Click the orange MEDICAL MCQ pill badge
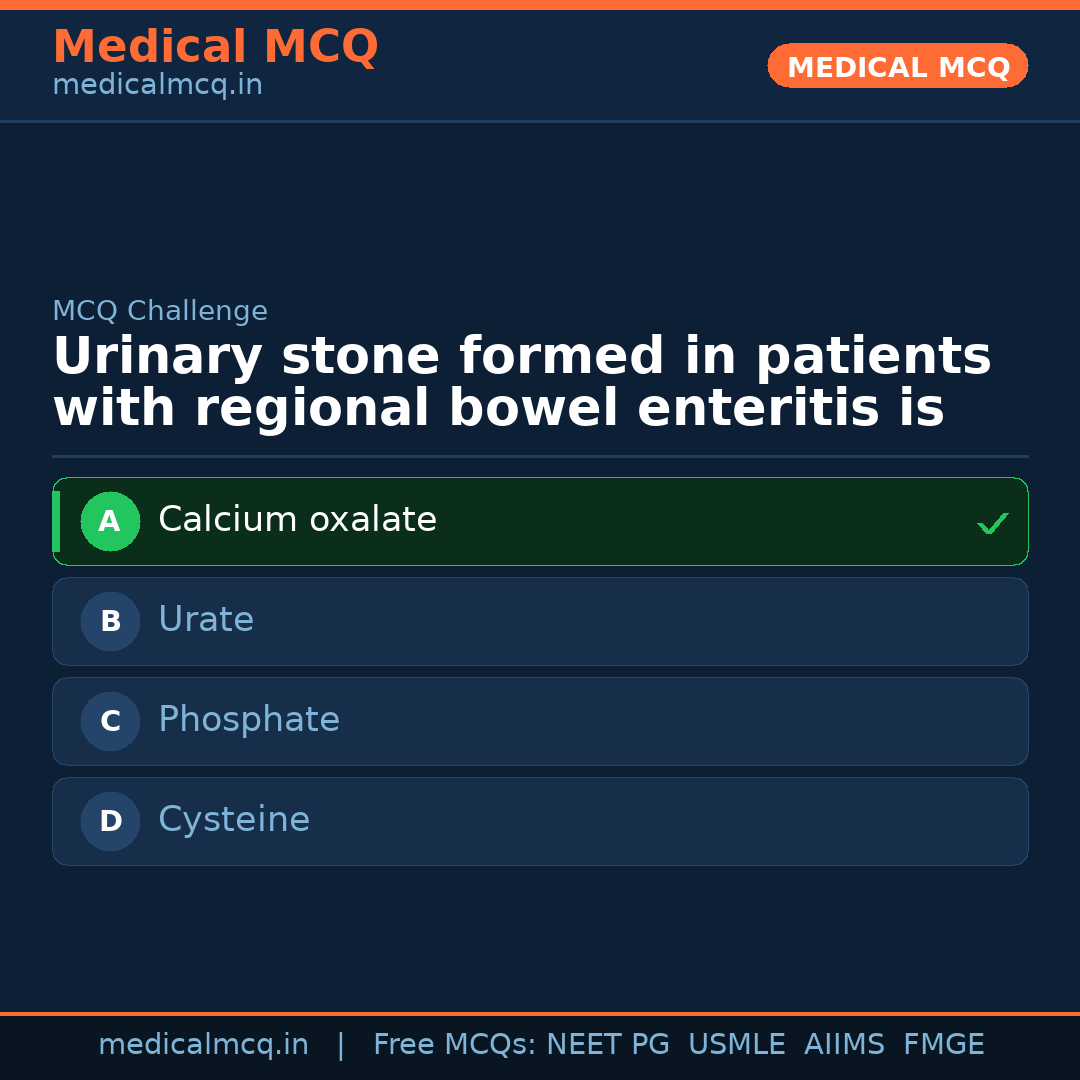Viewport: 1080px width, 1080px height. tap(897, 66)
